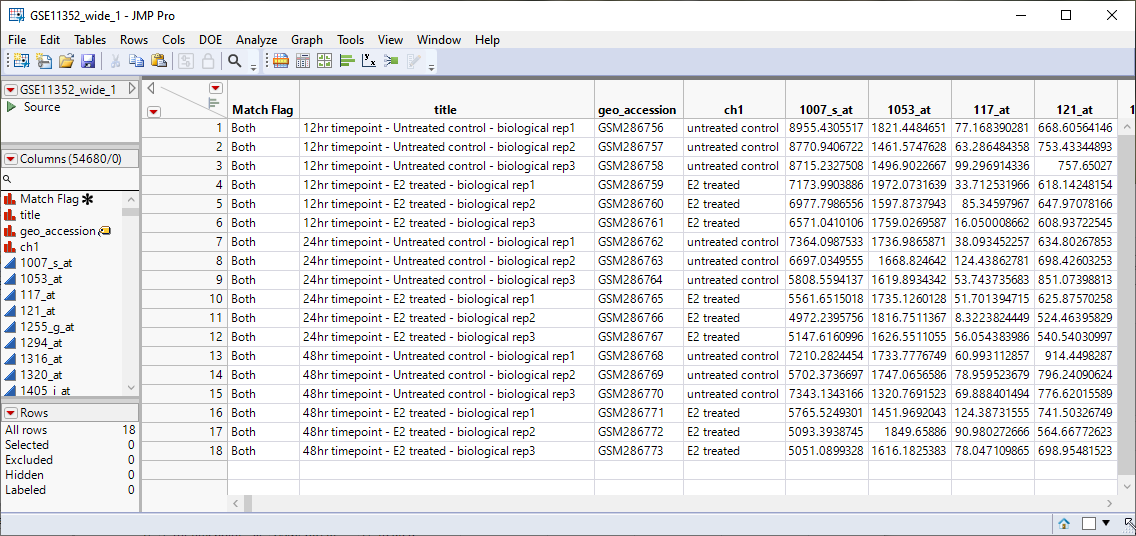Click the Tabulate icon with red row
Viewport: 1136px width, 536px height.
(280, 62)
